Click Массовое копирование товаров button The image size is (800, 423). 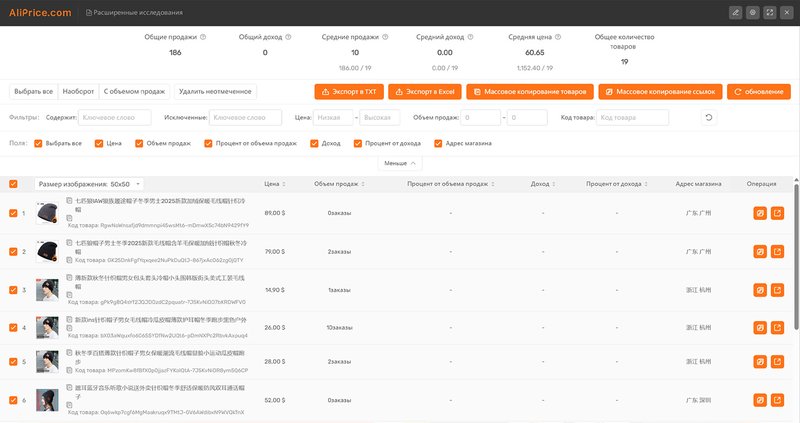click(530, 92)
